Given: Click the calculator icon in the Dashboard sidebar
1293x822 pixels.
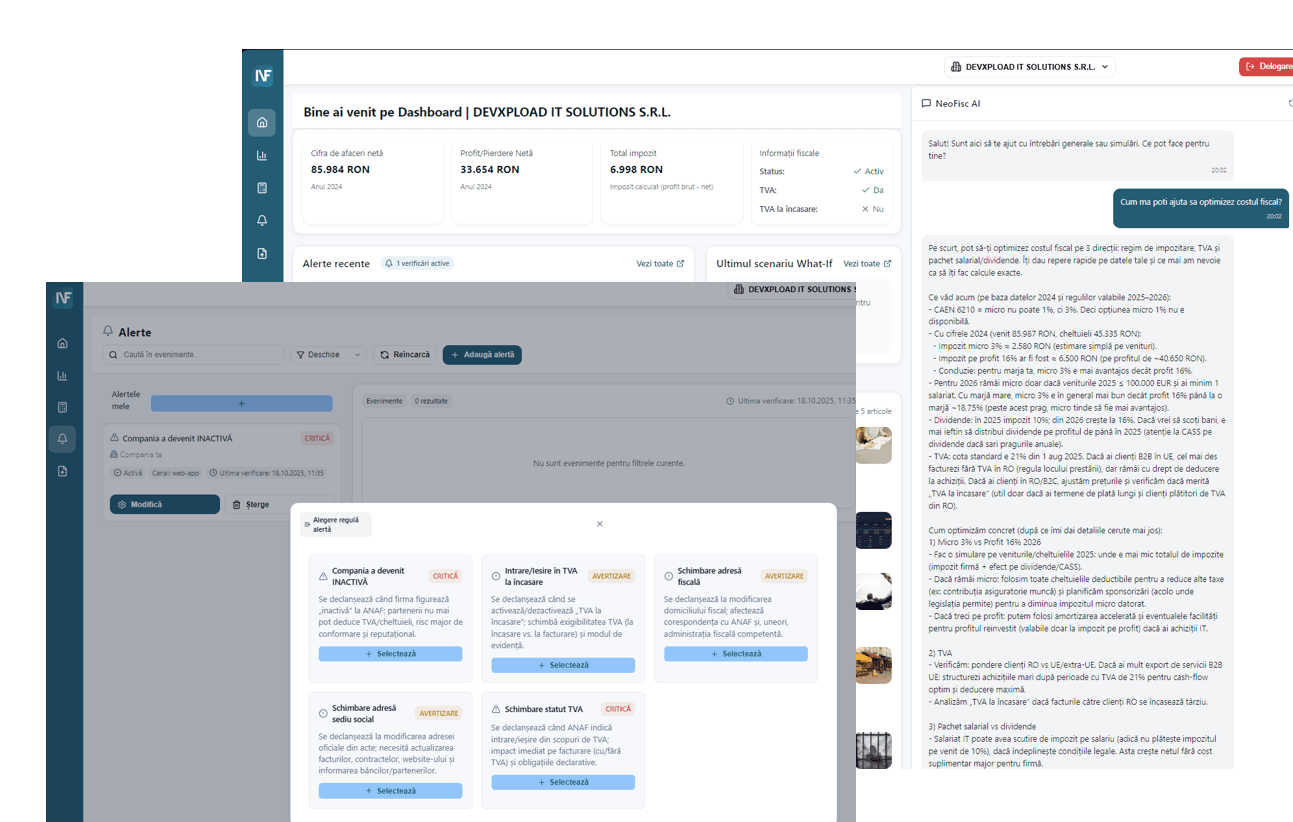Looking at the screenshot, I should (x=262, y=188).
